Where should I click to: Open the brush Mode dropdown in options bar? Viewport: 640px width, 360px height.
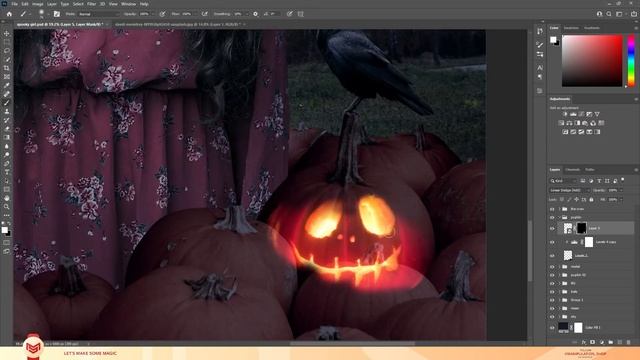98,14
